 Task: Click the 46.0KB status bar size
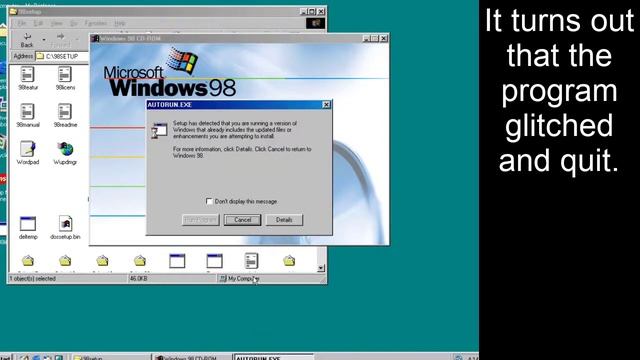click(138, 279)
